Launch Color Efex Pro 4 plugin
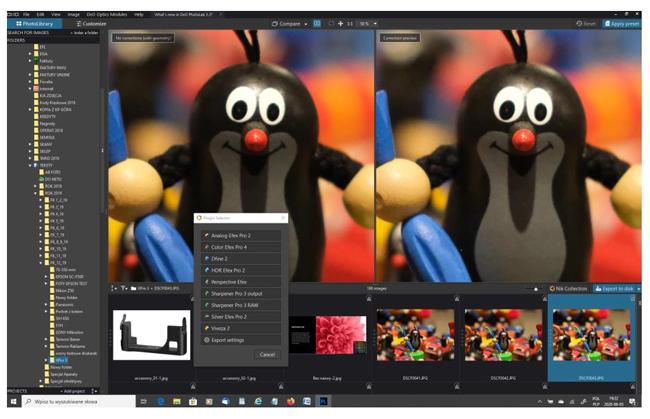 241,247
